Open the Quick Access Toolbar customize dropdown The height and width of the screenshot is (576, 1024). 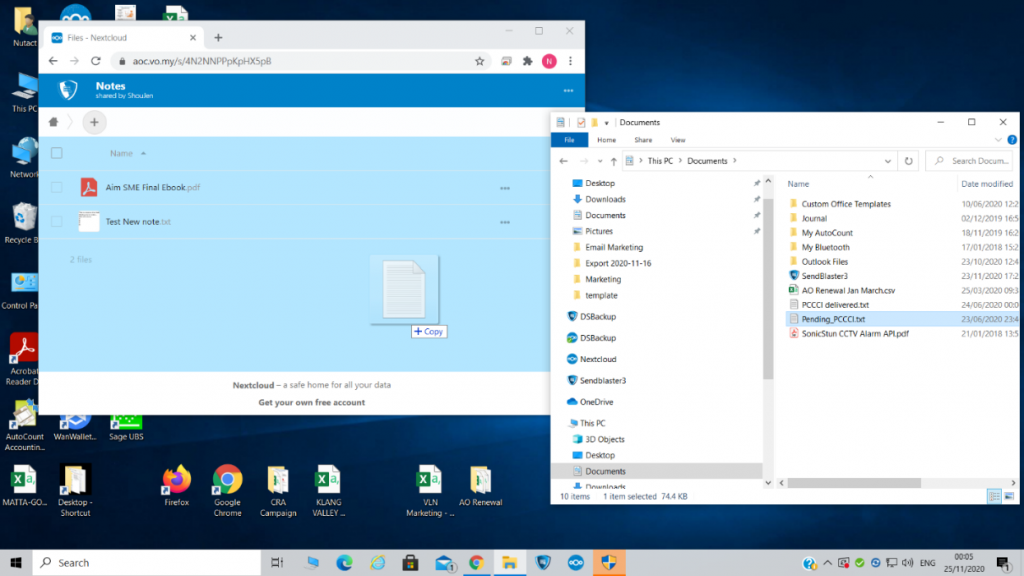(607, 123)
